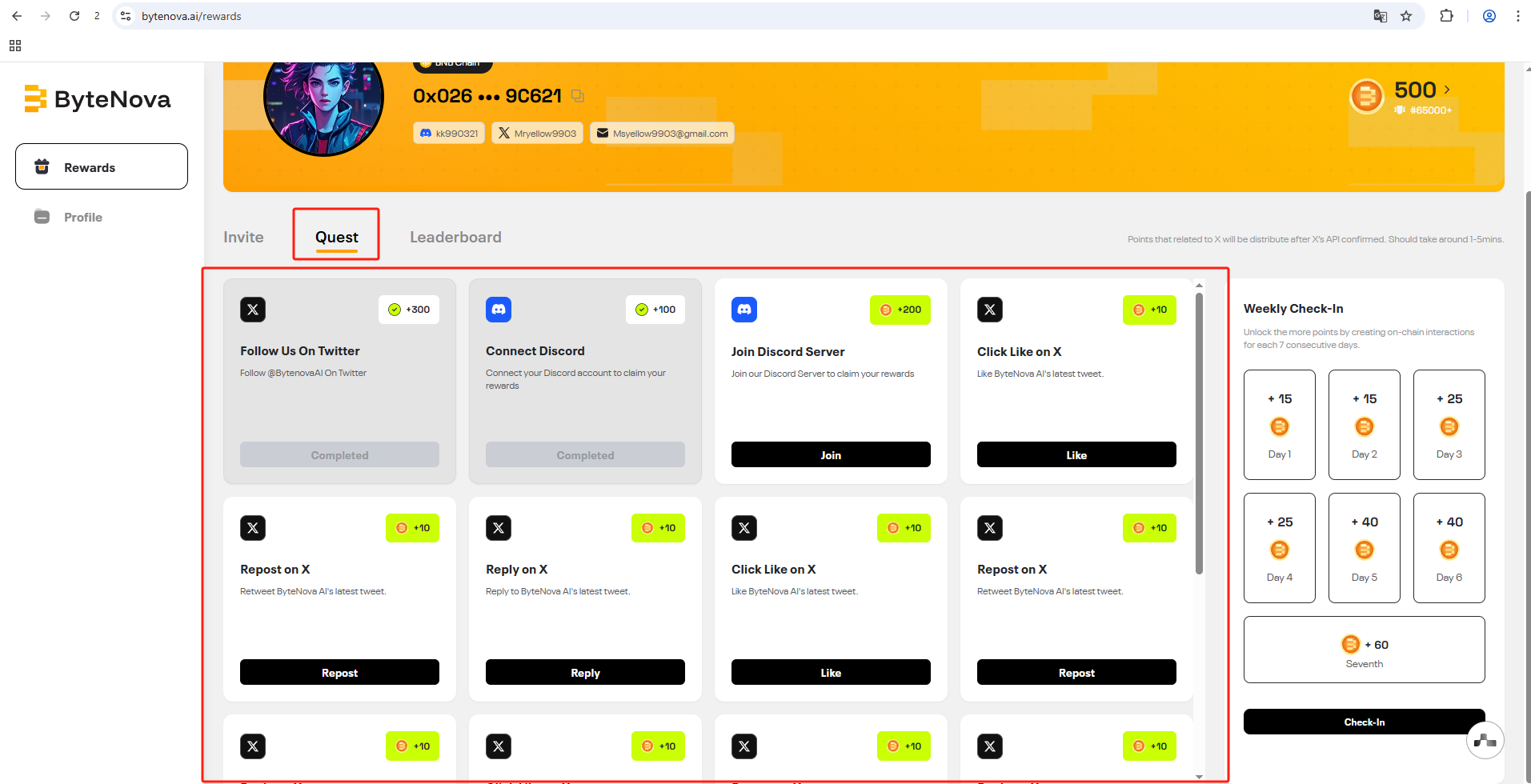Click the Weekly Check-In heading
Screen dimensions: 1531x784
pos(1293,308)
